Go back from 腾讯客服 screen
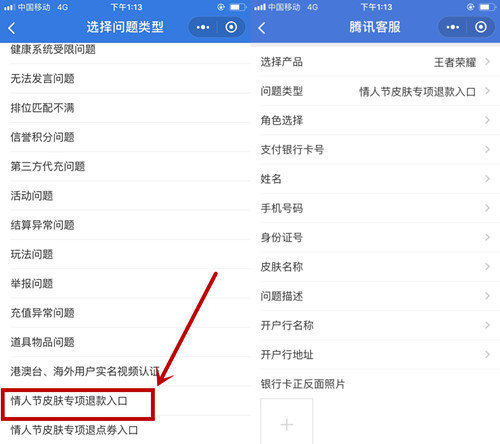The width and height of the screenshot is (500, 444). [x=262, y=28]
